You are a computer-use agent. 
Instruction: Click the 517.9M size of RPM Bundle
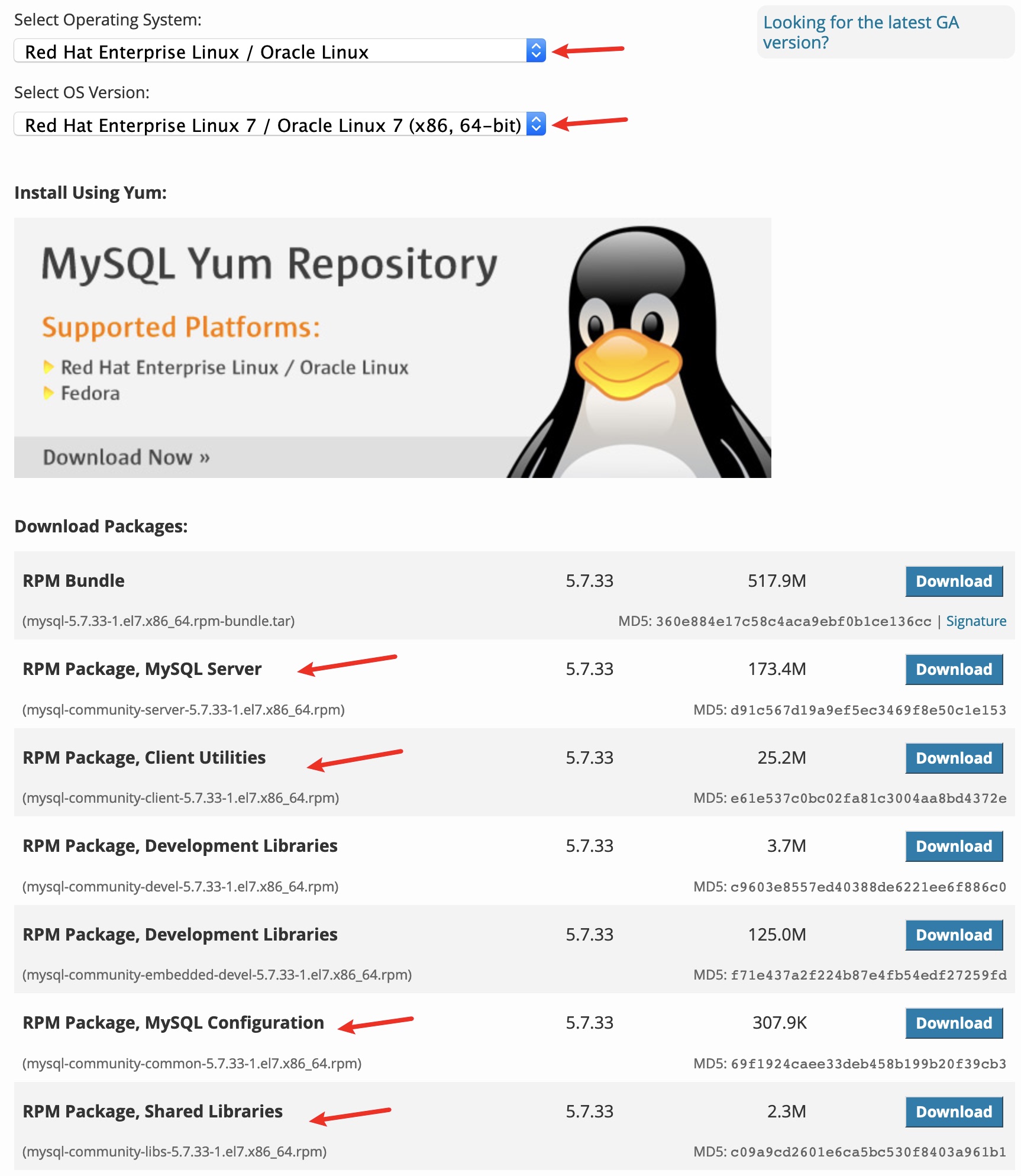point(777,581)
